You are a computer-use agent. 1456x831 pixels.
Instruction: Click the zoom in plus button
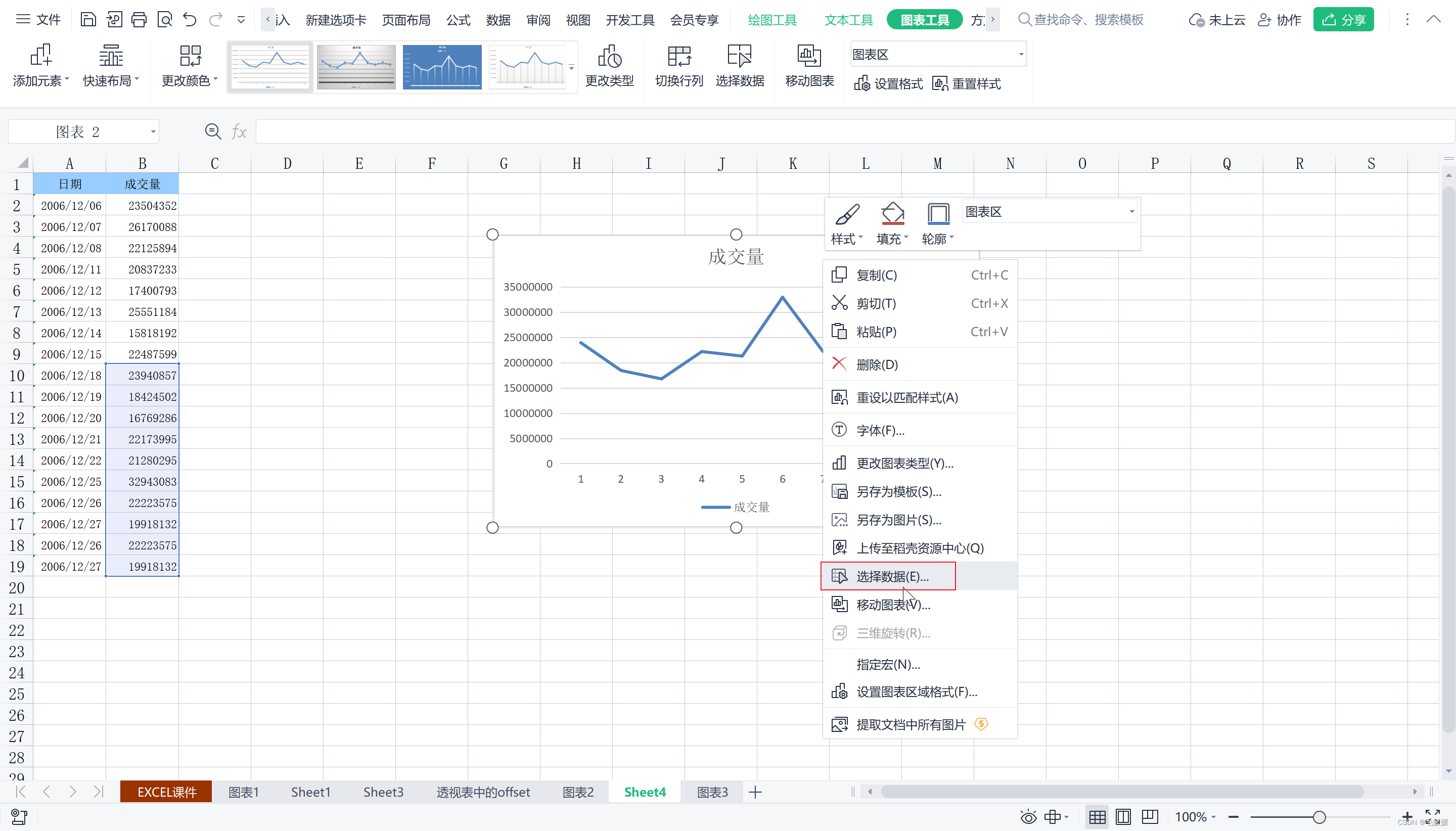1406,817
